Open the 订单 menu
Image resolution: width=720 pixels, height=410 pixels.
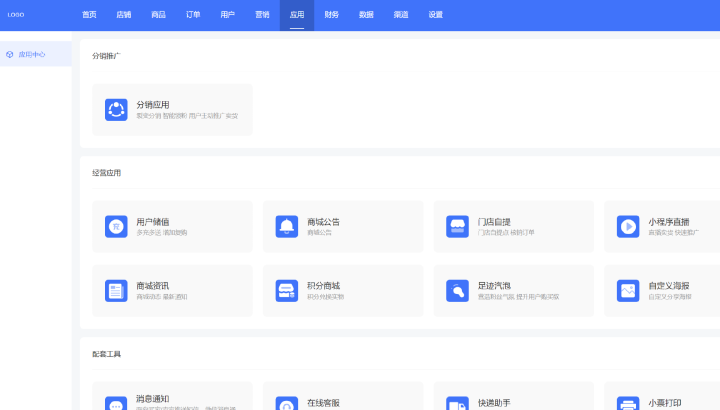click(x=193, y=15)
